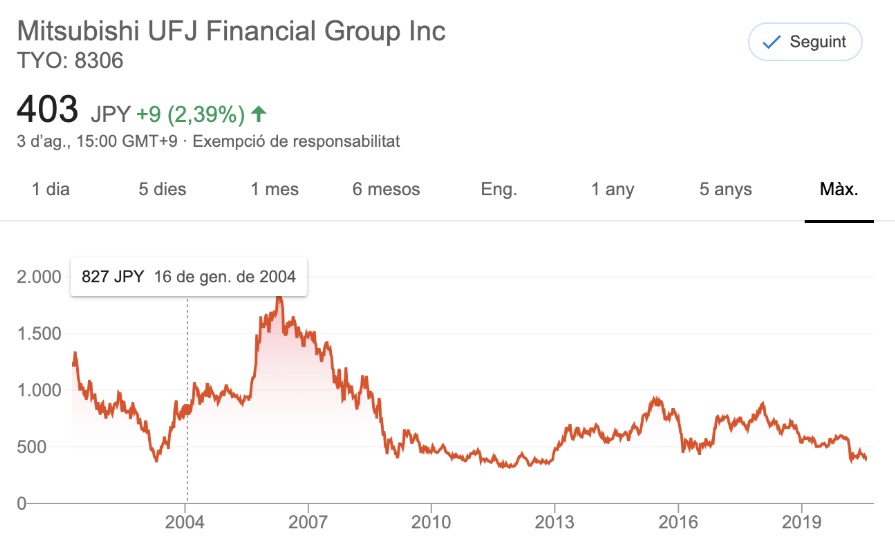Click the green up arrow icon
Image resolution: width=895 pixels, height=546 pixels.
pos(259,113)
